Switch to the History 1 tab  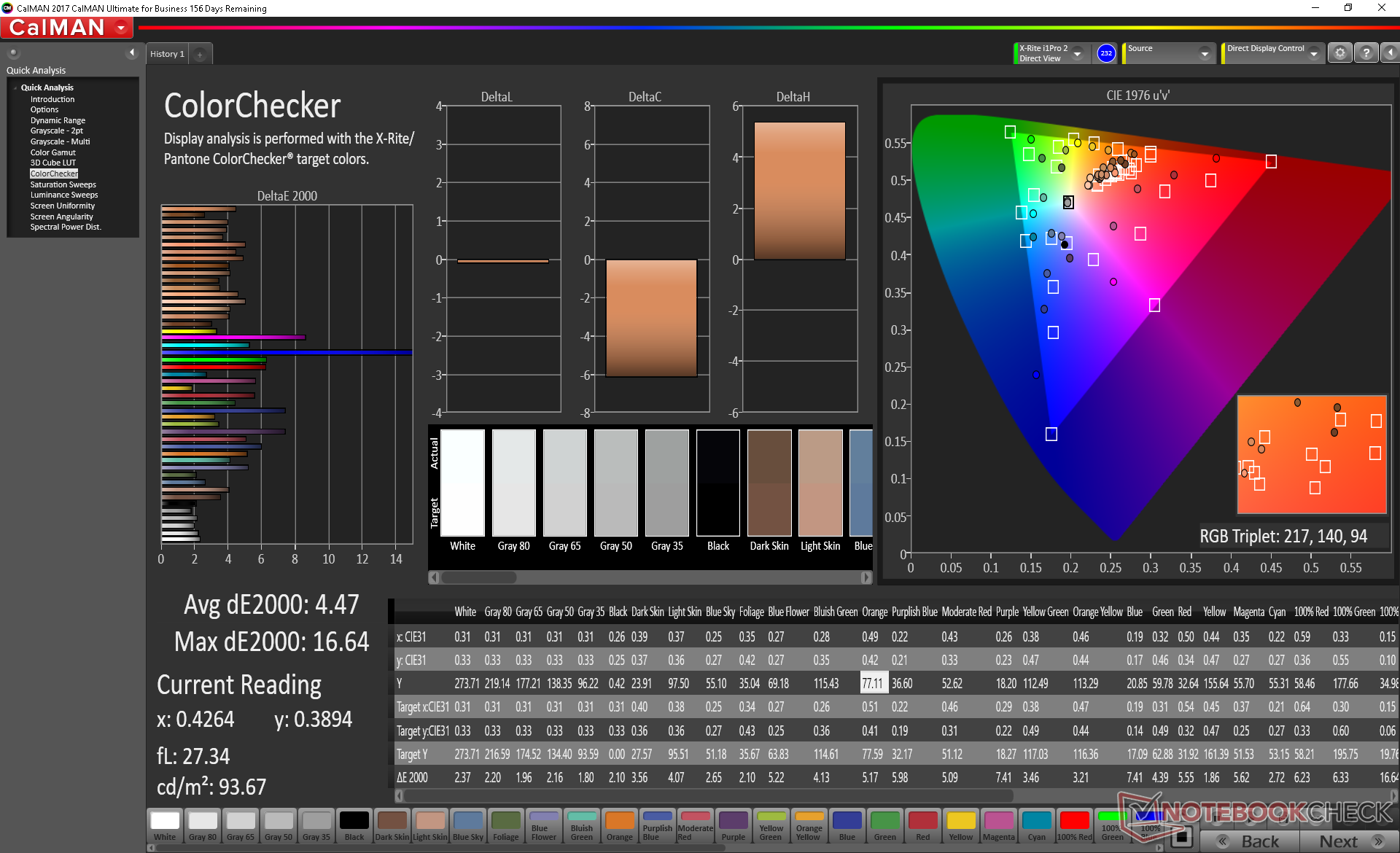167,54
